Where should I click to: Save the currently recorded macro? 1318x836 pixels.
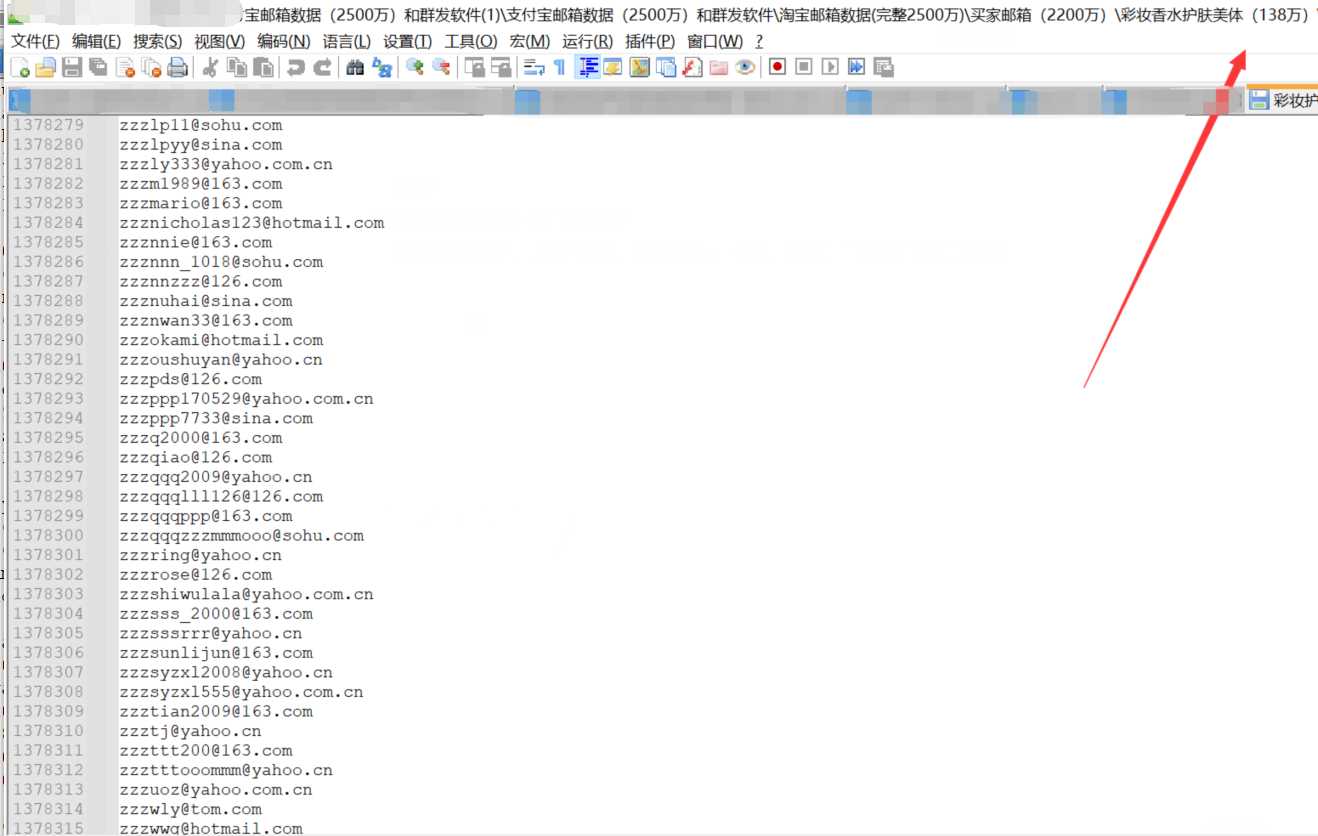(x=883, y=67)
